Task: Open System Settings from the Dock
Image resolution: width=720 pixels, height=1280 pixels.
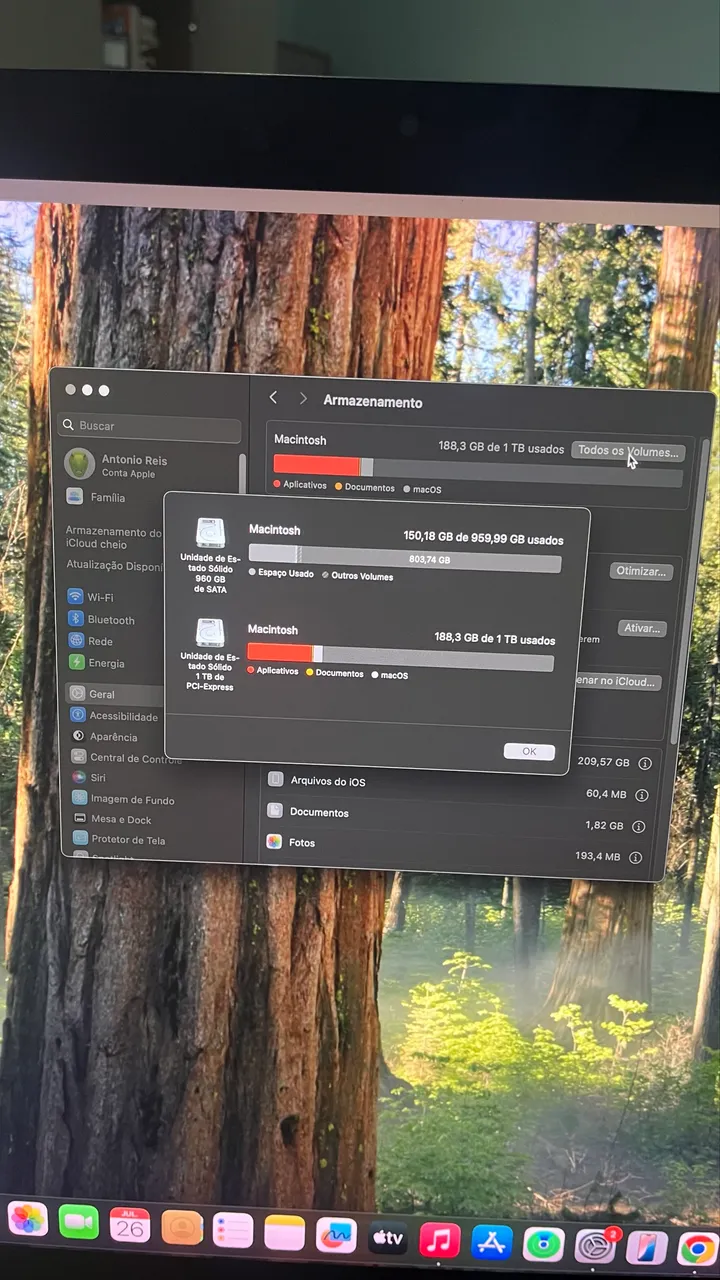Action: [x=596, y=1247]
